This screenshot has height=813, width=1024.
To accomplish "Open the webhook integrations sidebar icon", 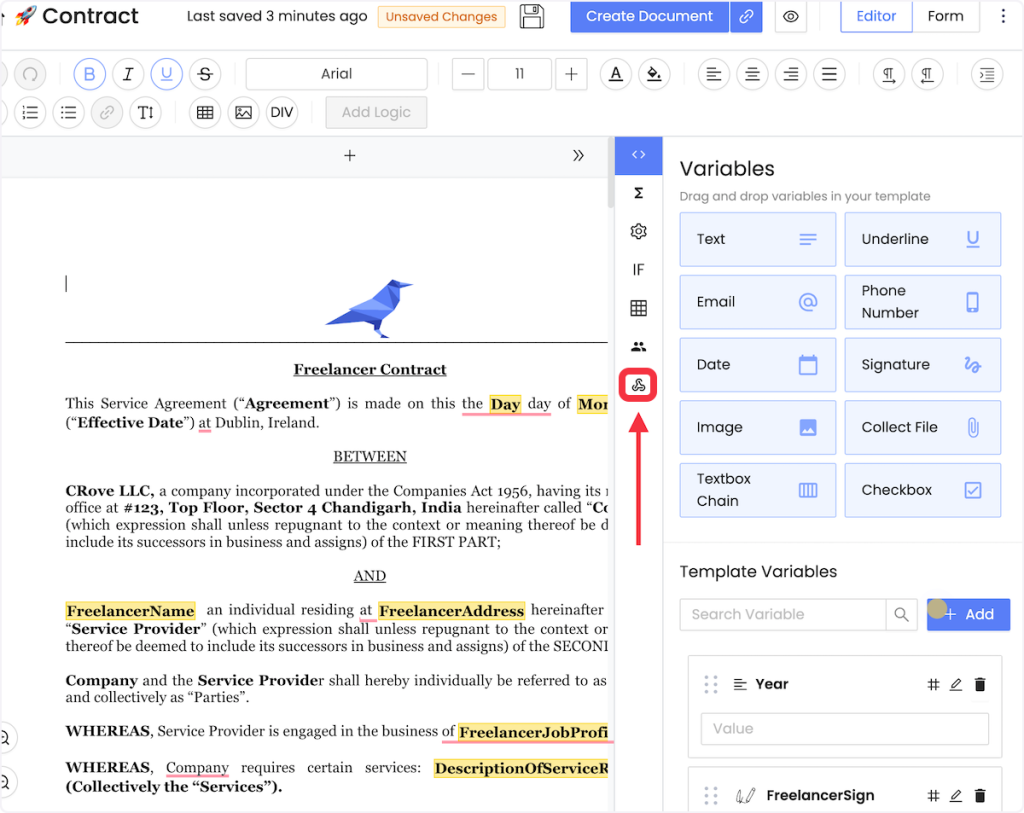I will pyautogui.click(x=638, y=385).
